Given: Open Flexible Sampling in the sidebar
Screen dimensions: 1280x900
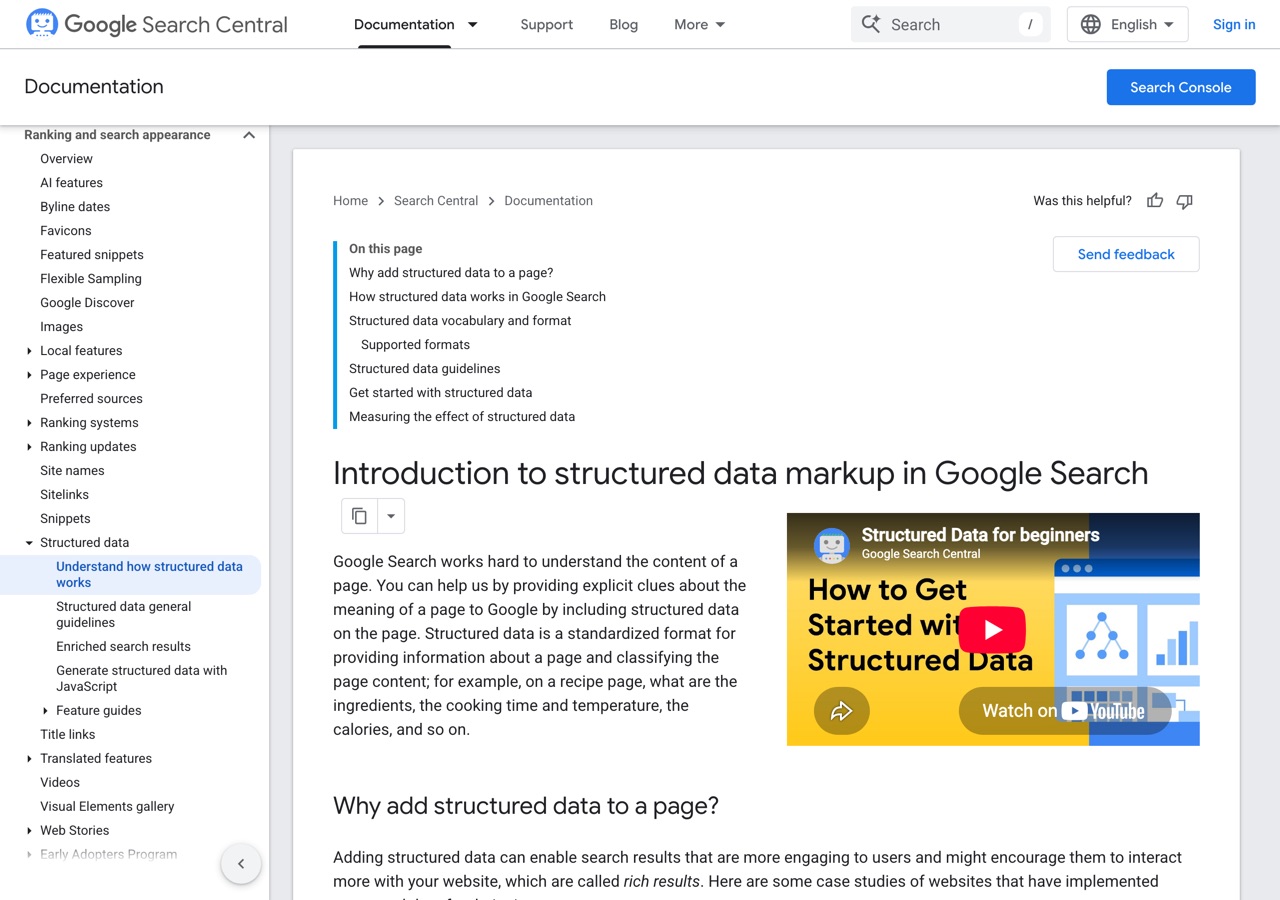Looking at the screenshot, I should pyautogui.click(x=91, y=279).
